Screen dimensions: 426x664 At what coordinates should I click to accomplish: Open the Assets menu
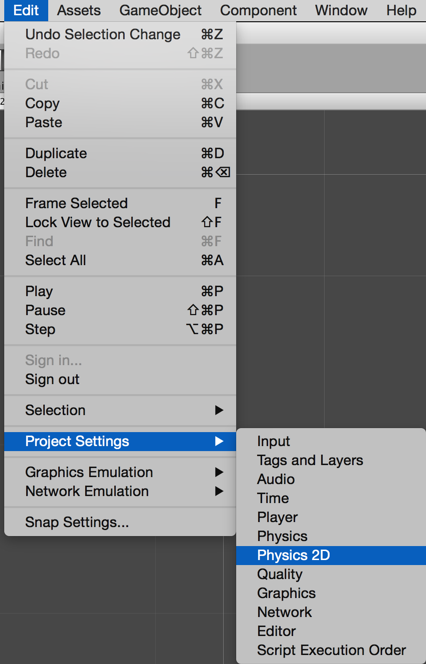[x=79, y=10]
